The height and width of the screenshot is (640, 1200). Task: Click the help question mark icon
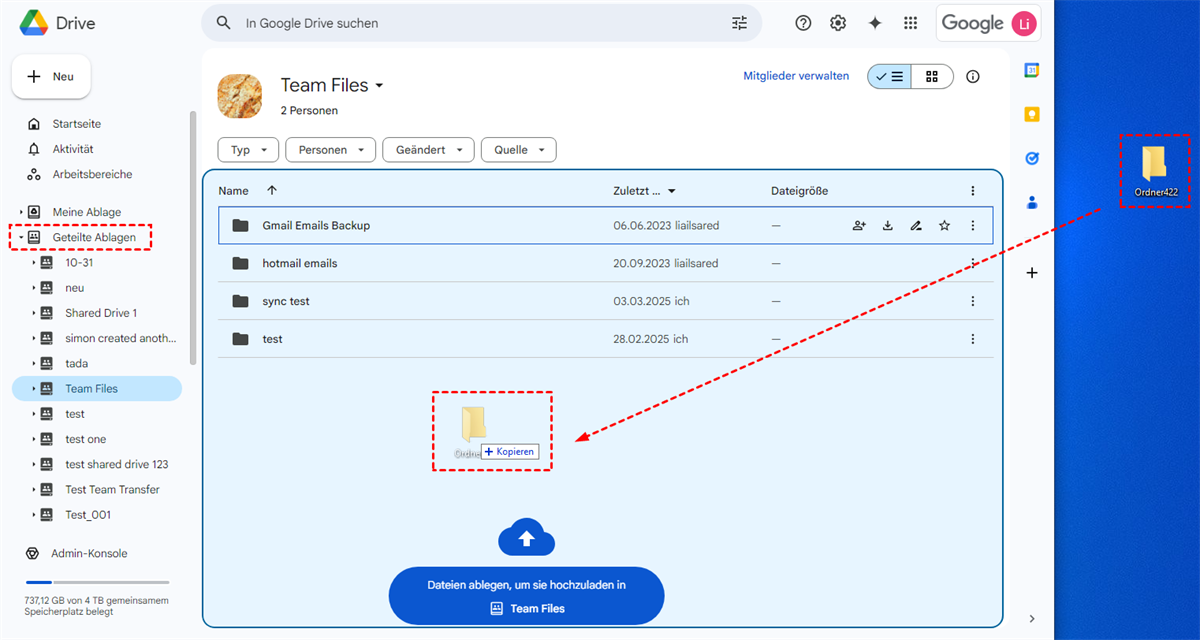803,23
